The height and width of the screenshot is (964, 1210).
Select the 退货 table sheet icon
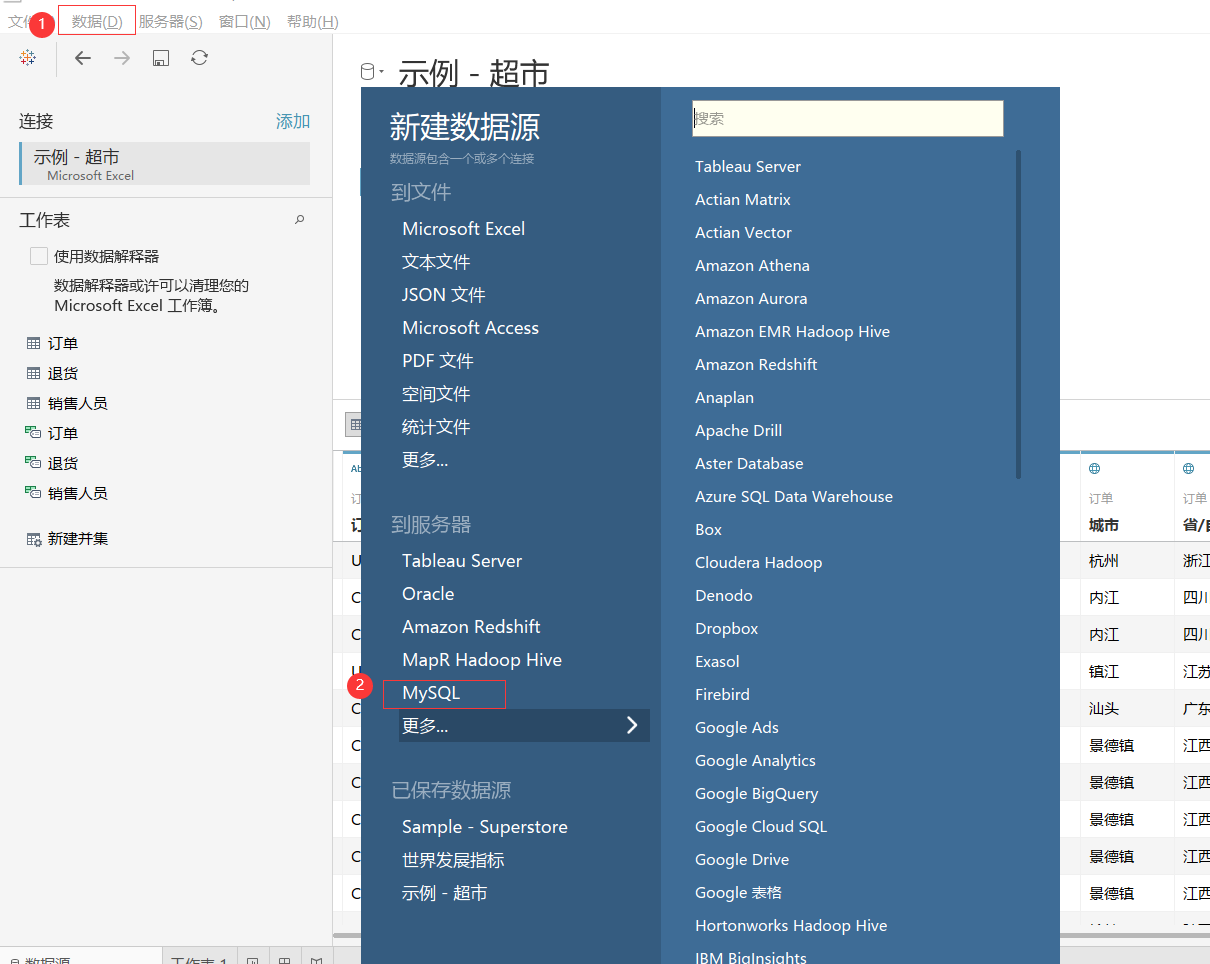pos(34,373)
